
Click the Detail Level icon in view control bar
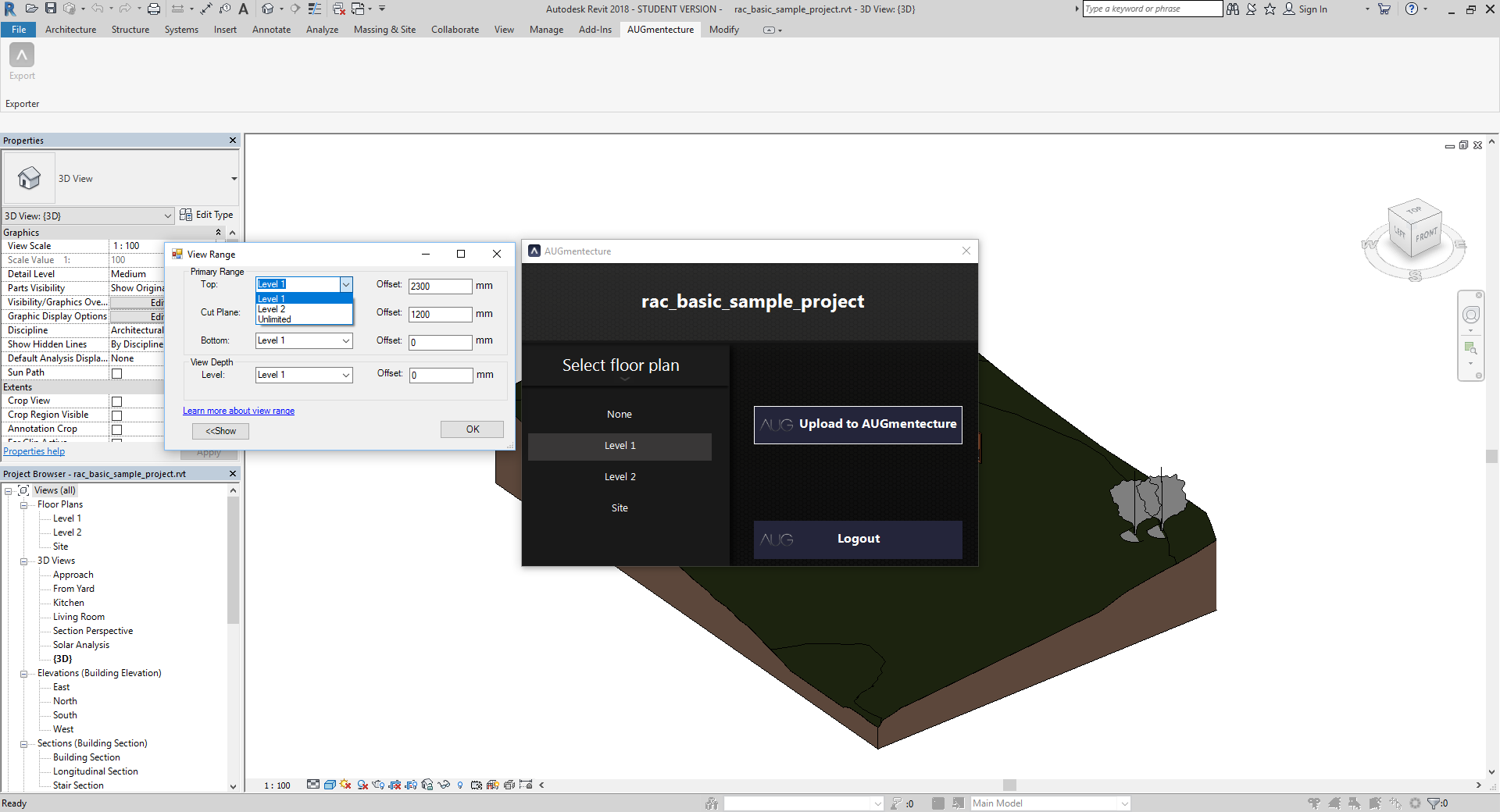click(312, 785)
